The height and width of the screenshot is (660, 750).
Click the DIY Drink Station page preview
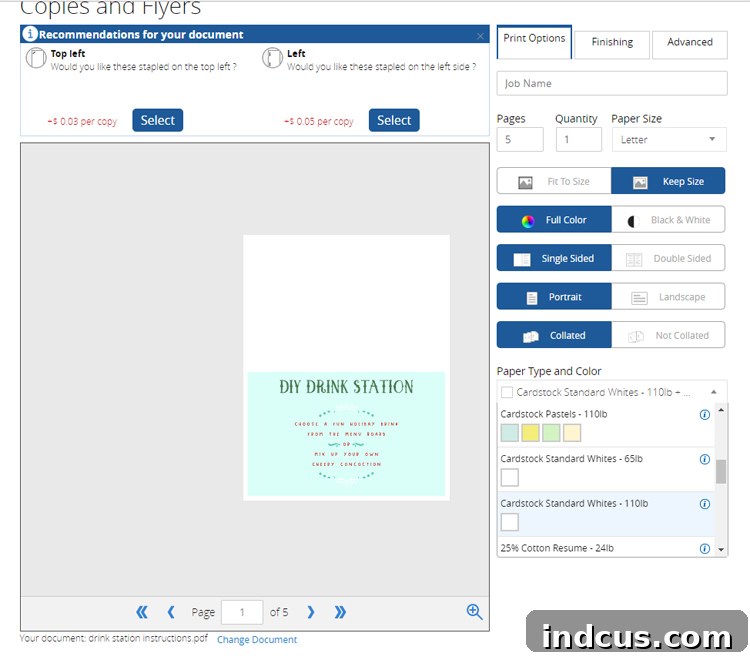[346, 367]
